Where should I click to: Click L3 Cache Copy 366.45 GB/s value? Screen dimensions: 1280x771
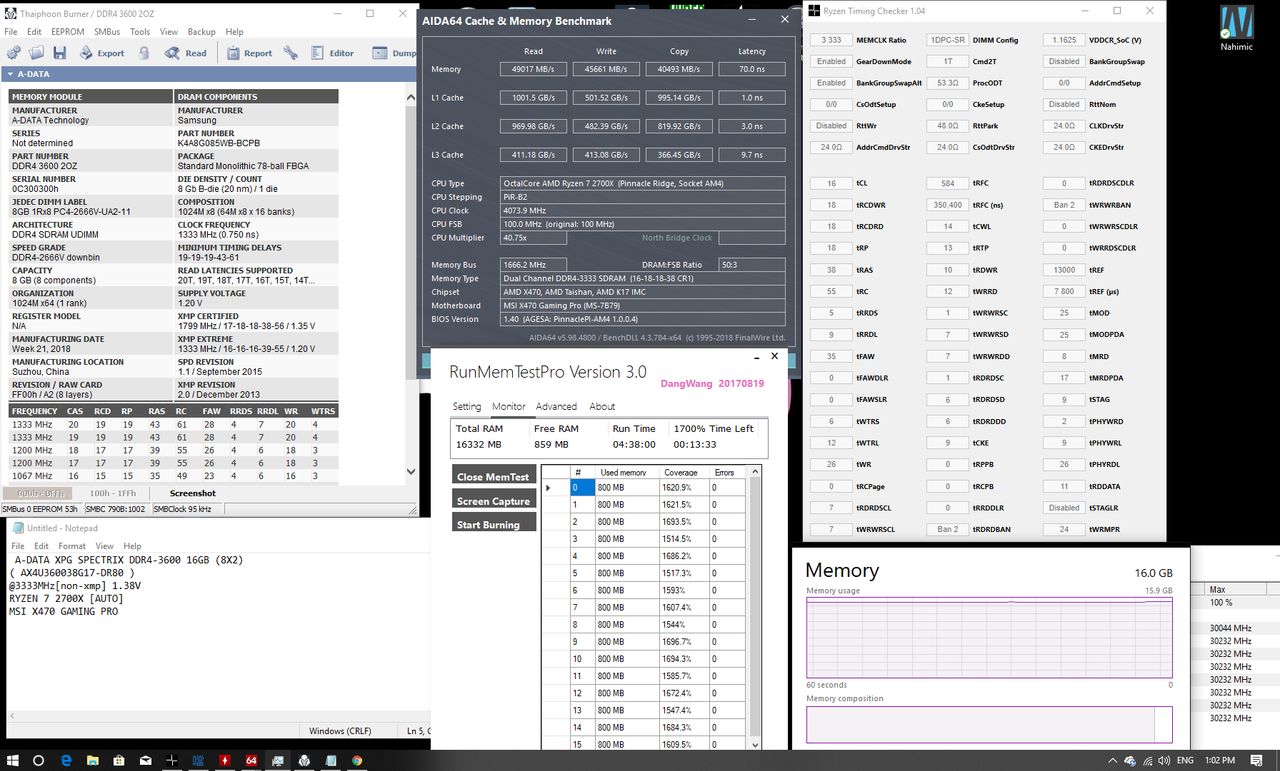click(680, 155)
